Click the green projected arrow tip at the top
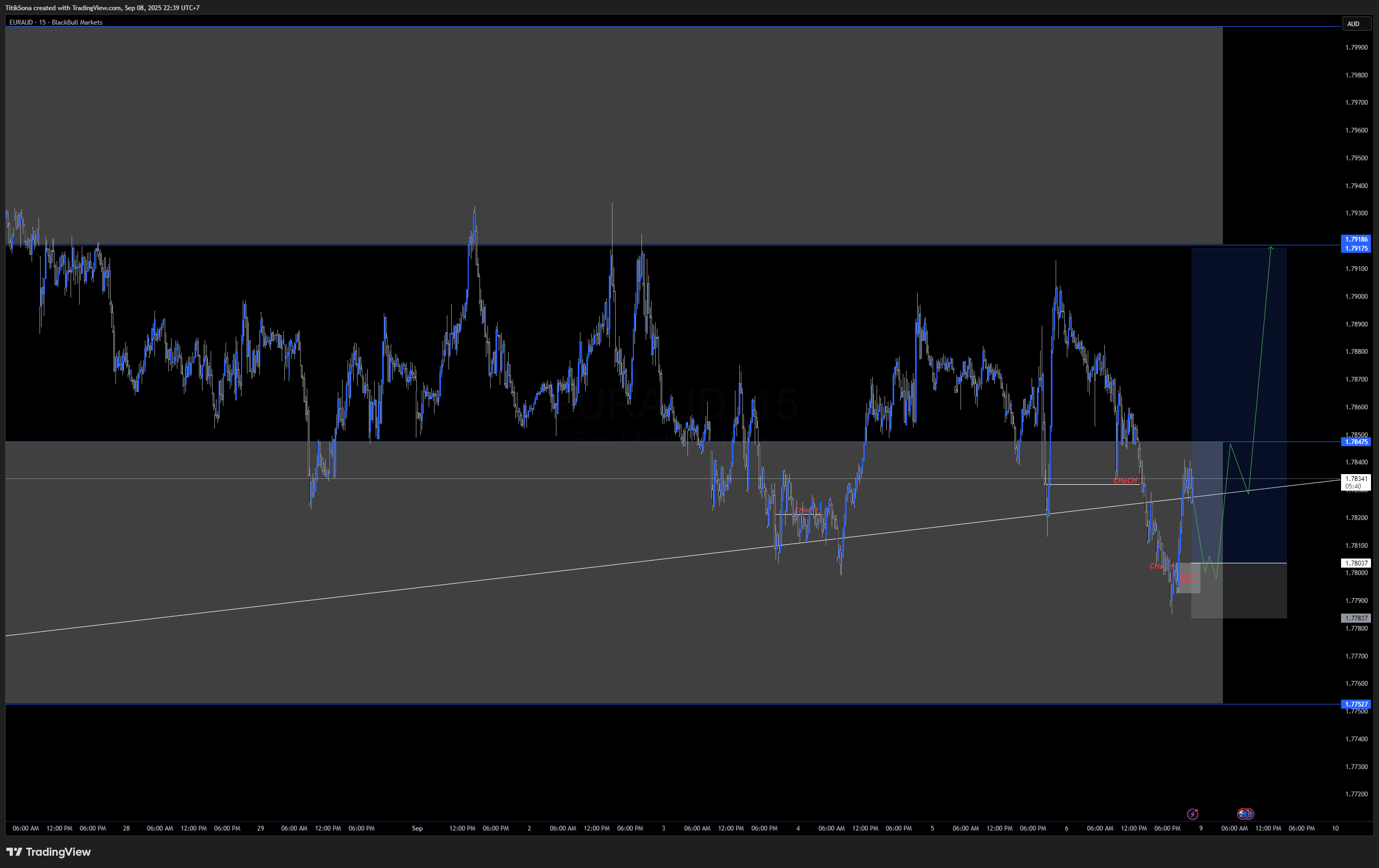The image size is (1379, 868). click(x=1271, y=248)
